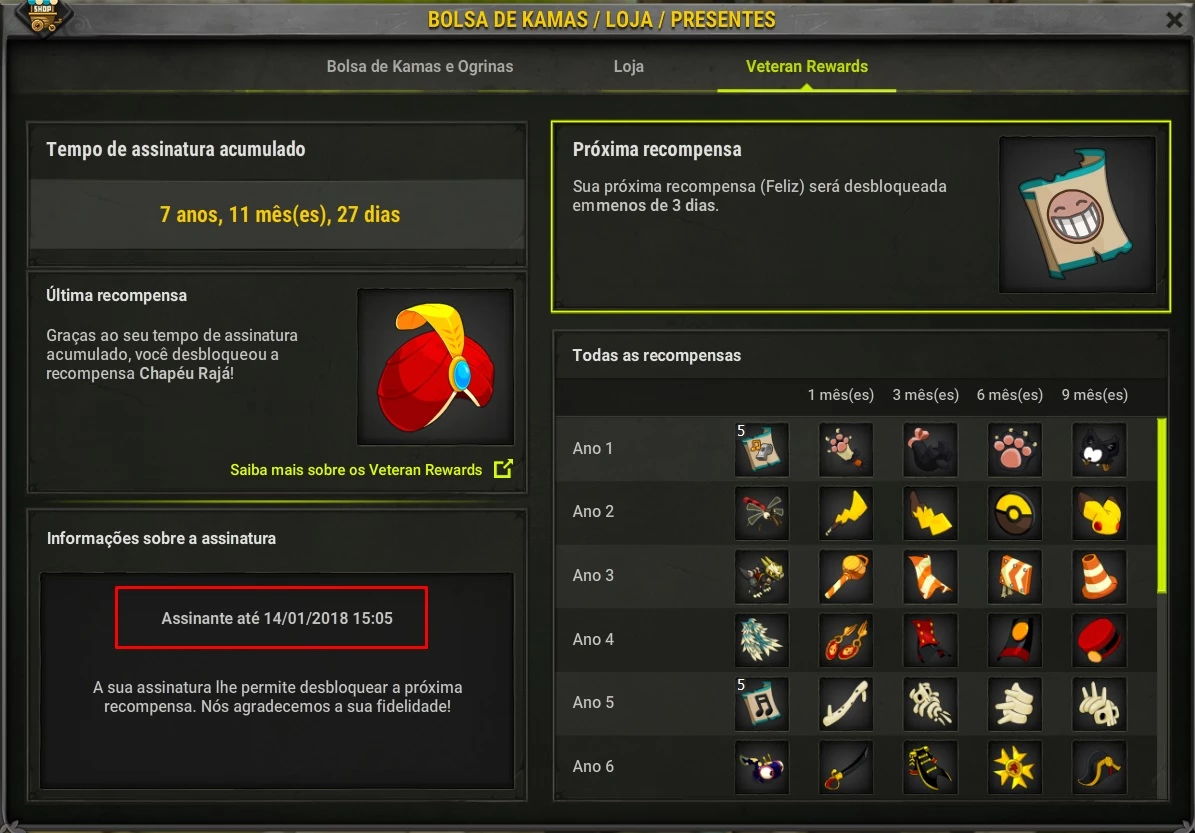
Task: Select Ano 1 emote scroll with music note
Action: [x=761, y=450]
